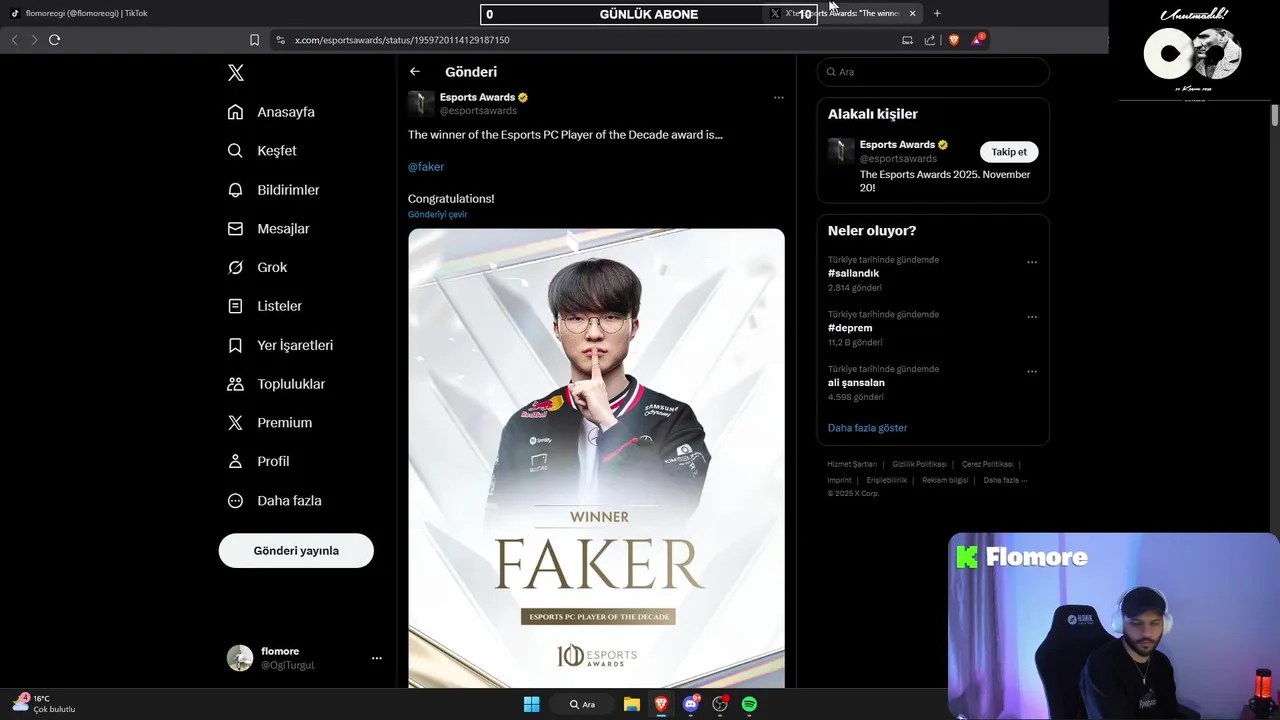
Task: Open Hizmet Şartları footer link
Action: pyautogui.click(x=852, y=464)
